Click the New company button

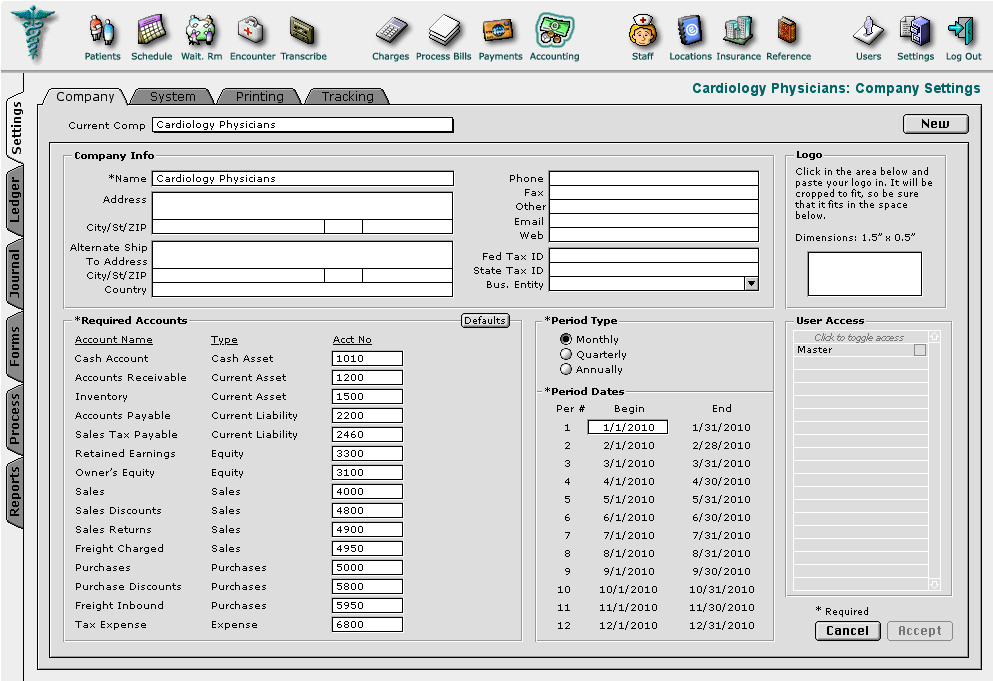935,124
